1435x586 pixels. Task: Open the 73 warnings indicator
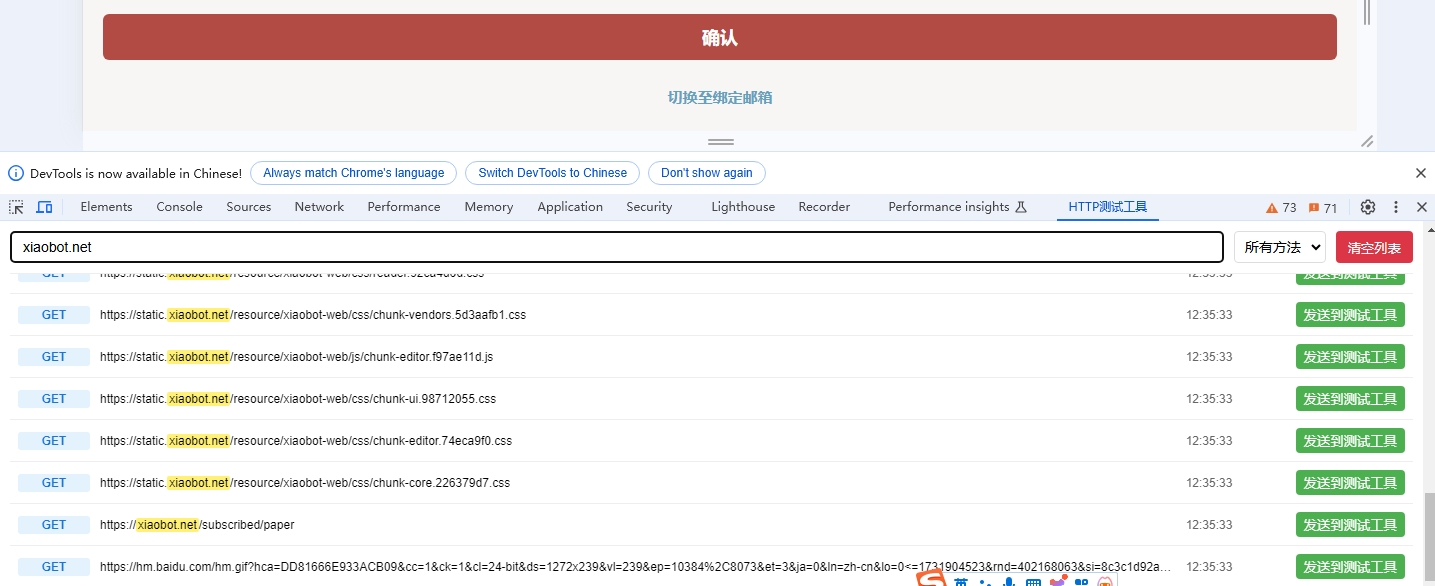1281,208
